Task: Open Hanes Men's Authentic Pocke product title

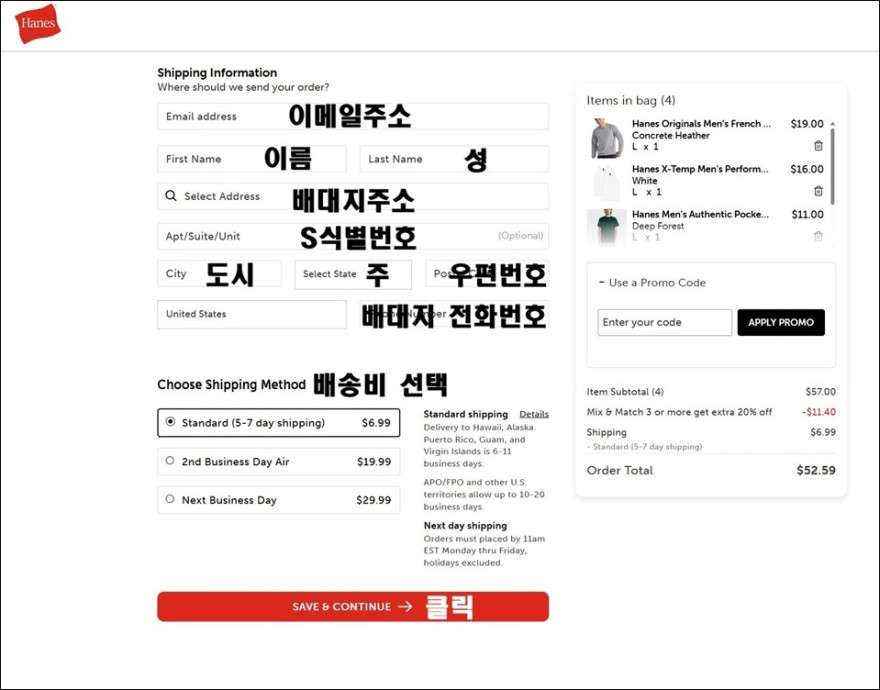Action: point(700,214)
